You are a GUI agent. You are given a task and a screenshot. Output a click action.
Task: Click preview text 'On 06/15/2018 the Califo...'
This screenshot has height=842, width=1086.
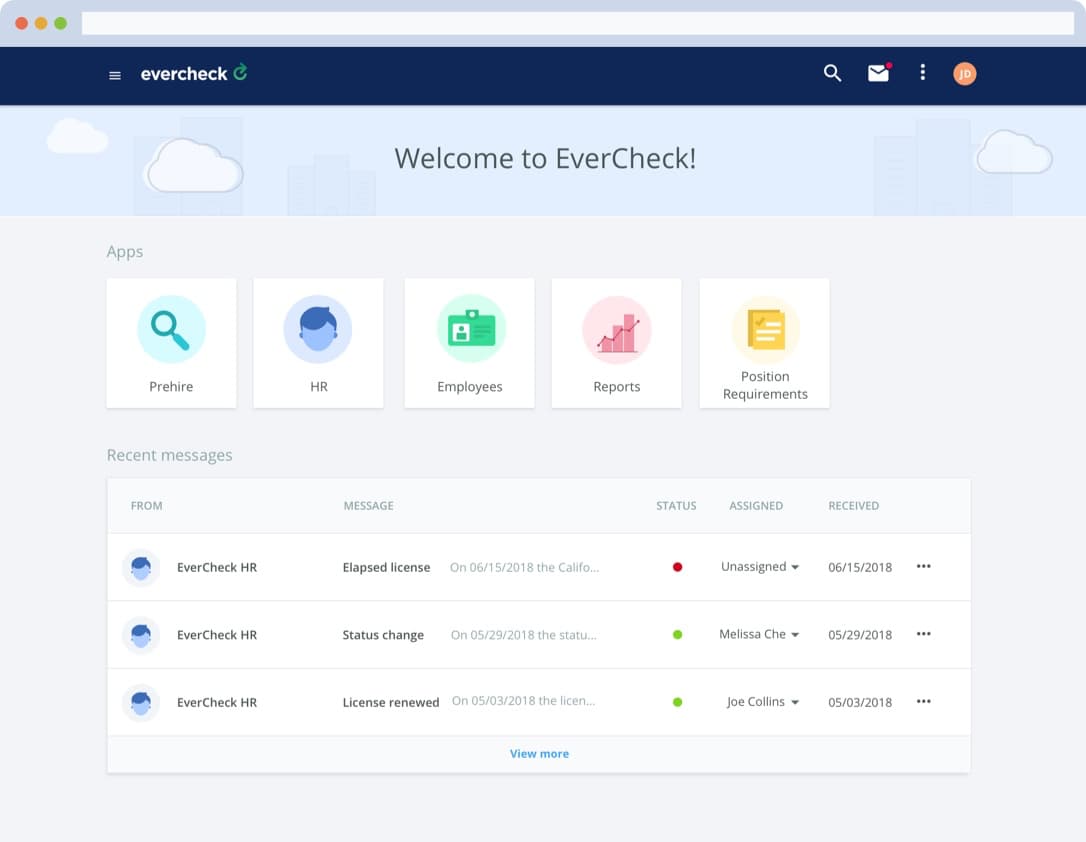(x=524, y=567)
